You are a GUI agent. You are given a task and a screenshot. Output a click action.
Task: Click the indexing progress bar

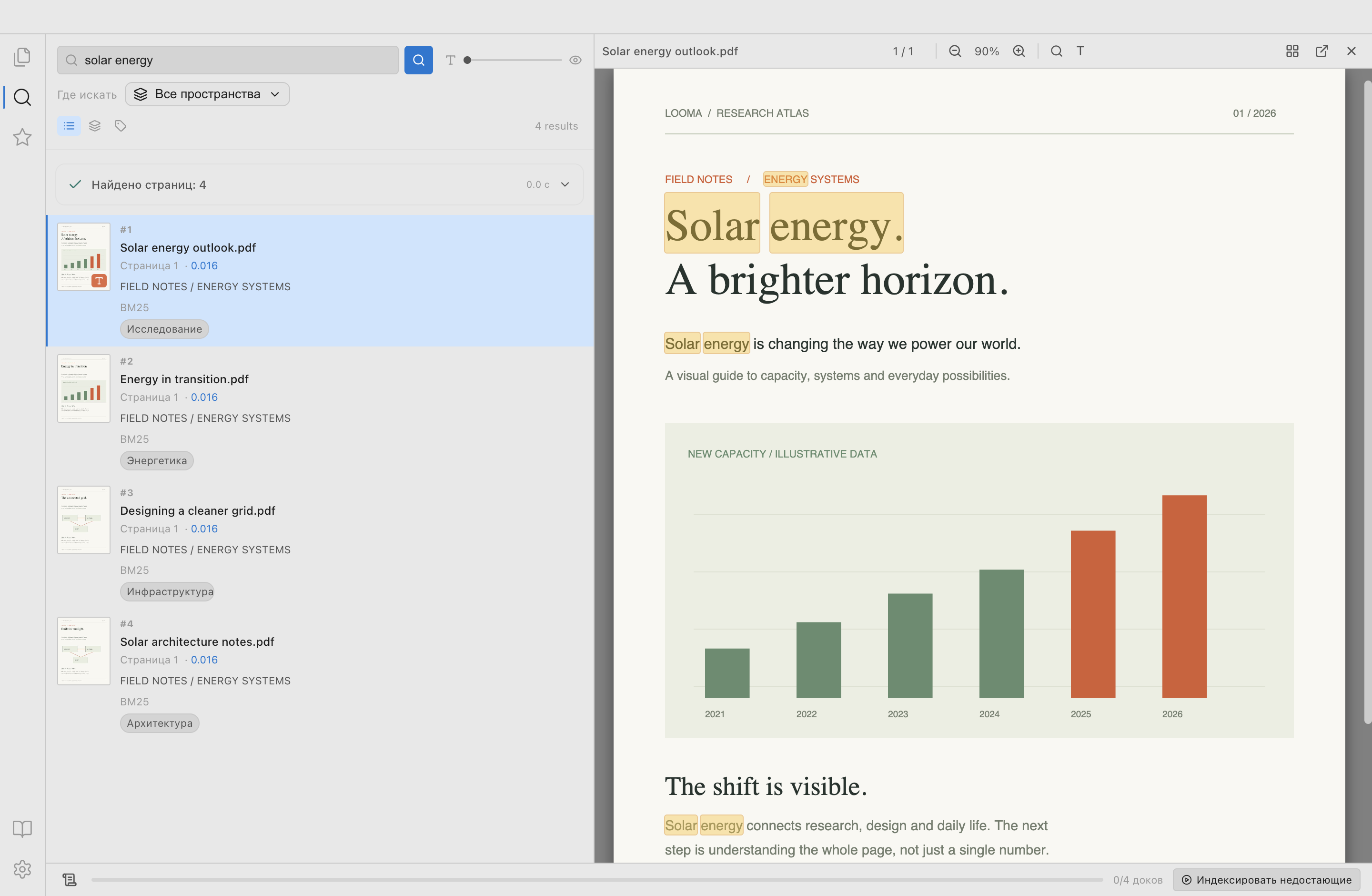pos(596,880)
